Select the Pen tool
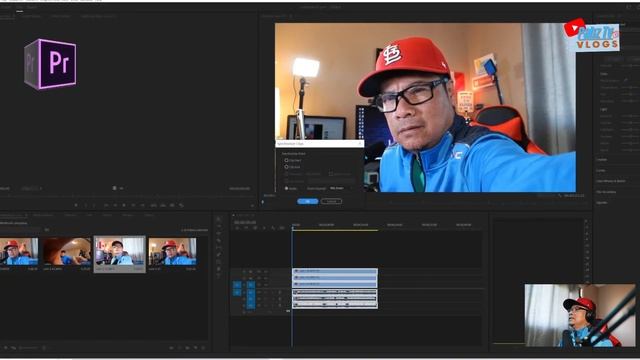 (218, 254)
